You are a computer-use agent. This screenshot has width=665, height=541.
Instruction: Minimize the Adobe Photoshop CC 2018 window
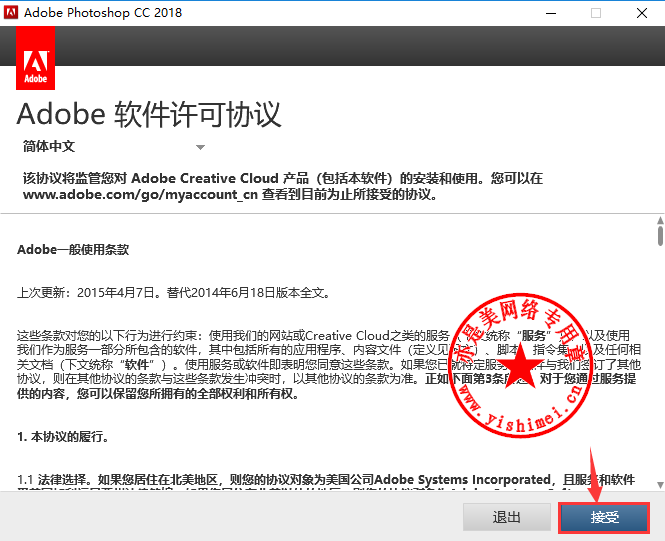pos(551,13)
